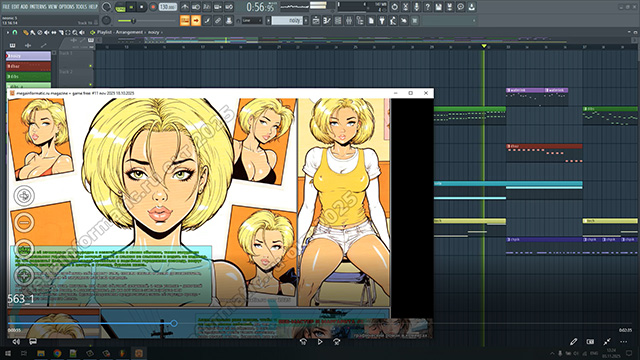Toggle song/pattern mode switch

pyautogui.click(x=121, y=7)
